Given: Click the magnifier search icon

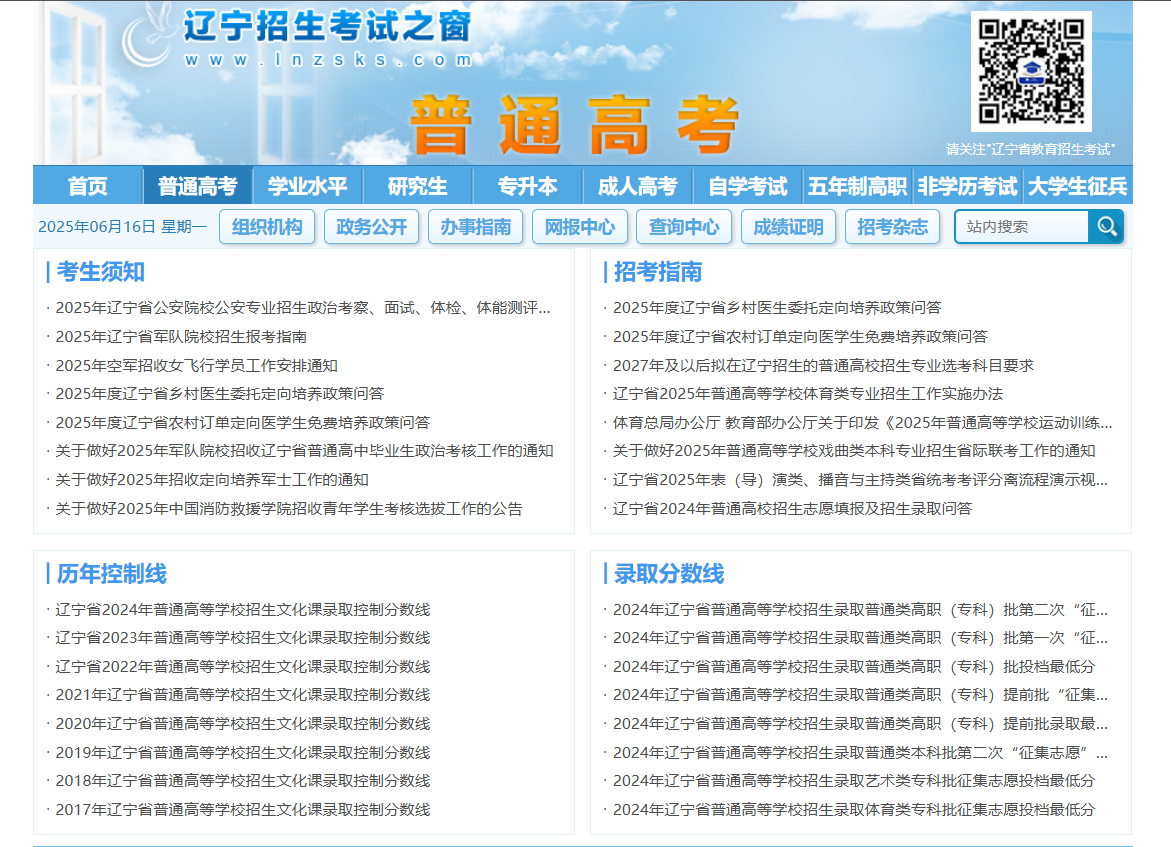Looking at the screenshot, I should click(x=1106, y=227).
